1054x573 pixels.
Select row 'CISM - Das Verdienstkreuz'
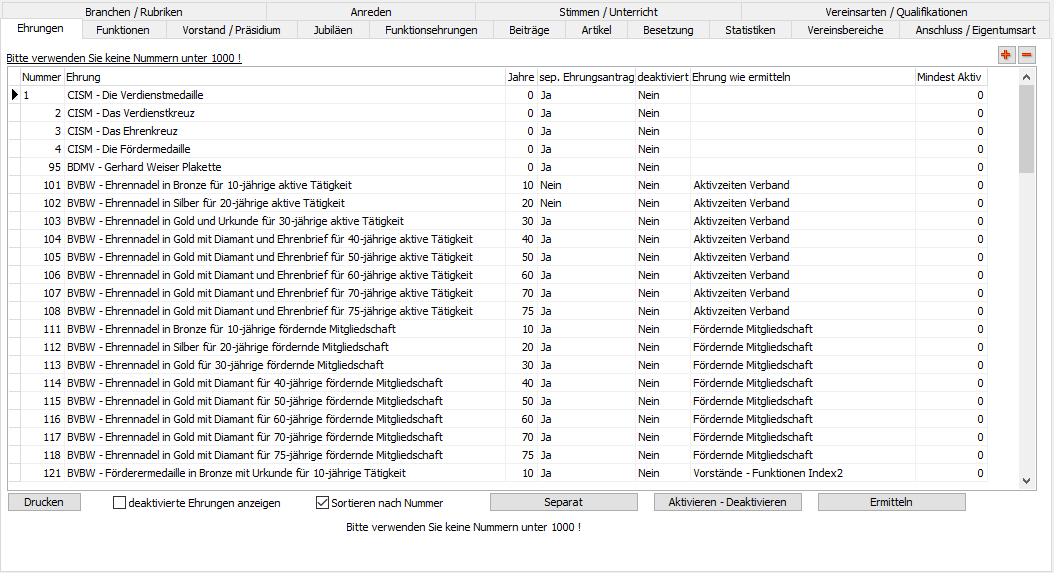[x=497, y=113]
